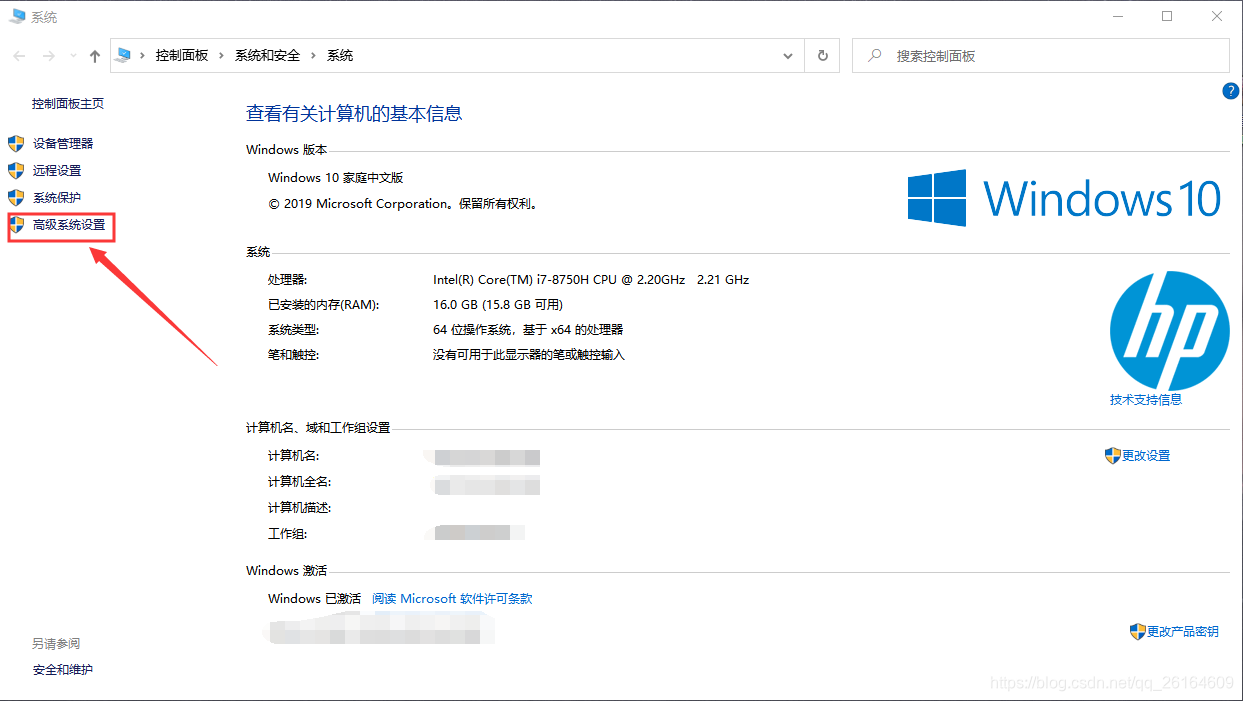Click 更改产品密钥 change product key
The height and width of the screenshot is (701, 1243).
point(1183,632)
